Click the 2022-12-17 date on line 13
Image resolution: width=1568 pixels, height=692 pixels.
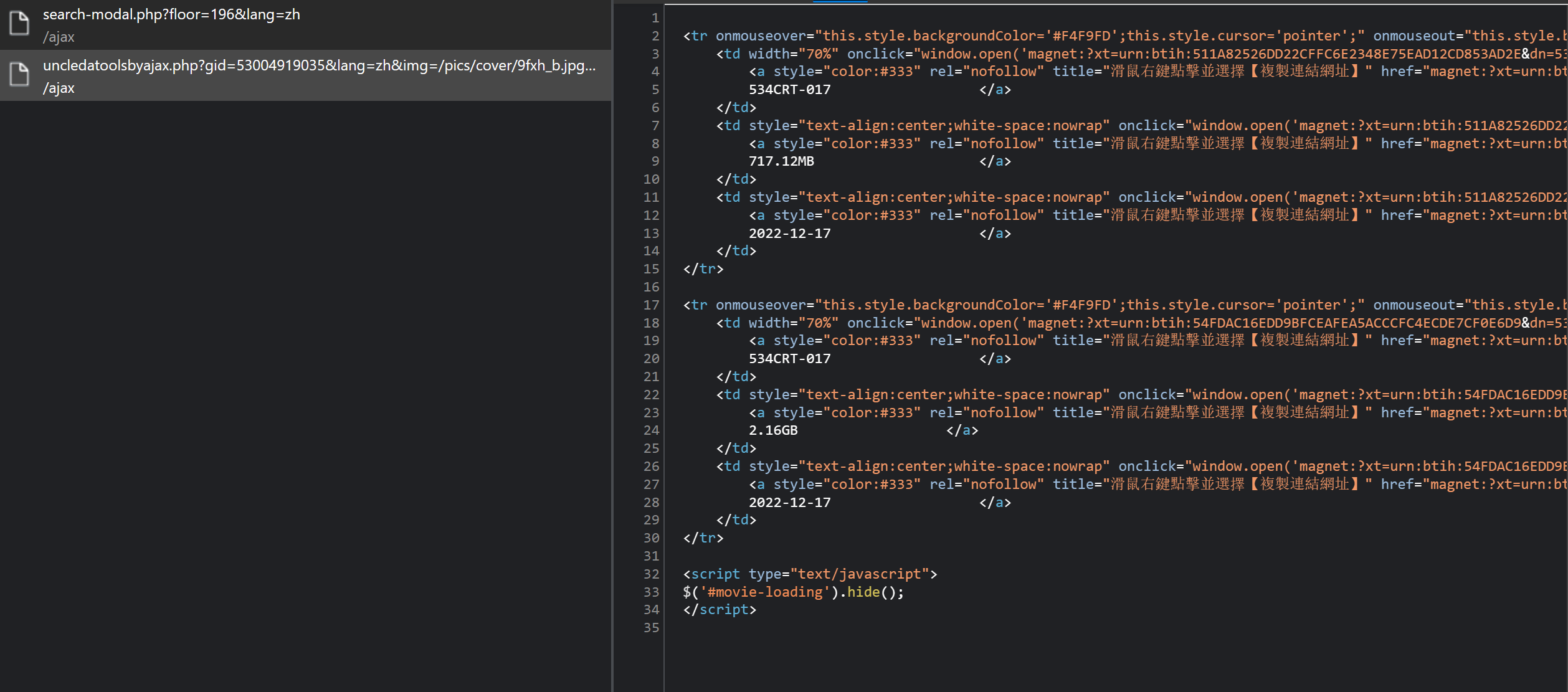click(x=789, y=234)
